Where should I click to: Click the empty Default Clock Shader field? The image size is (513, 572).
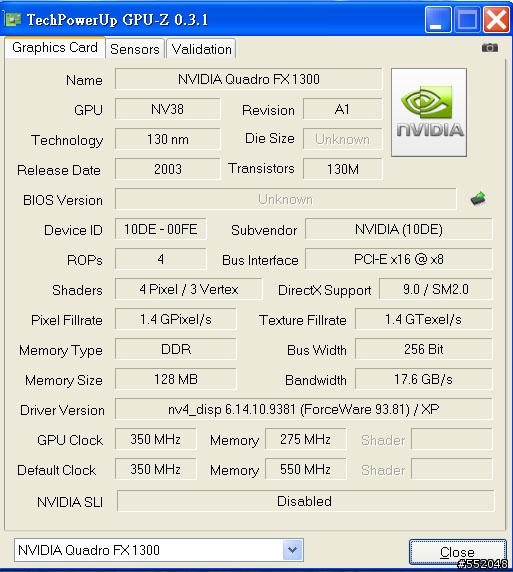(x=452, y=469)
